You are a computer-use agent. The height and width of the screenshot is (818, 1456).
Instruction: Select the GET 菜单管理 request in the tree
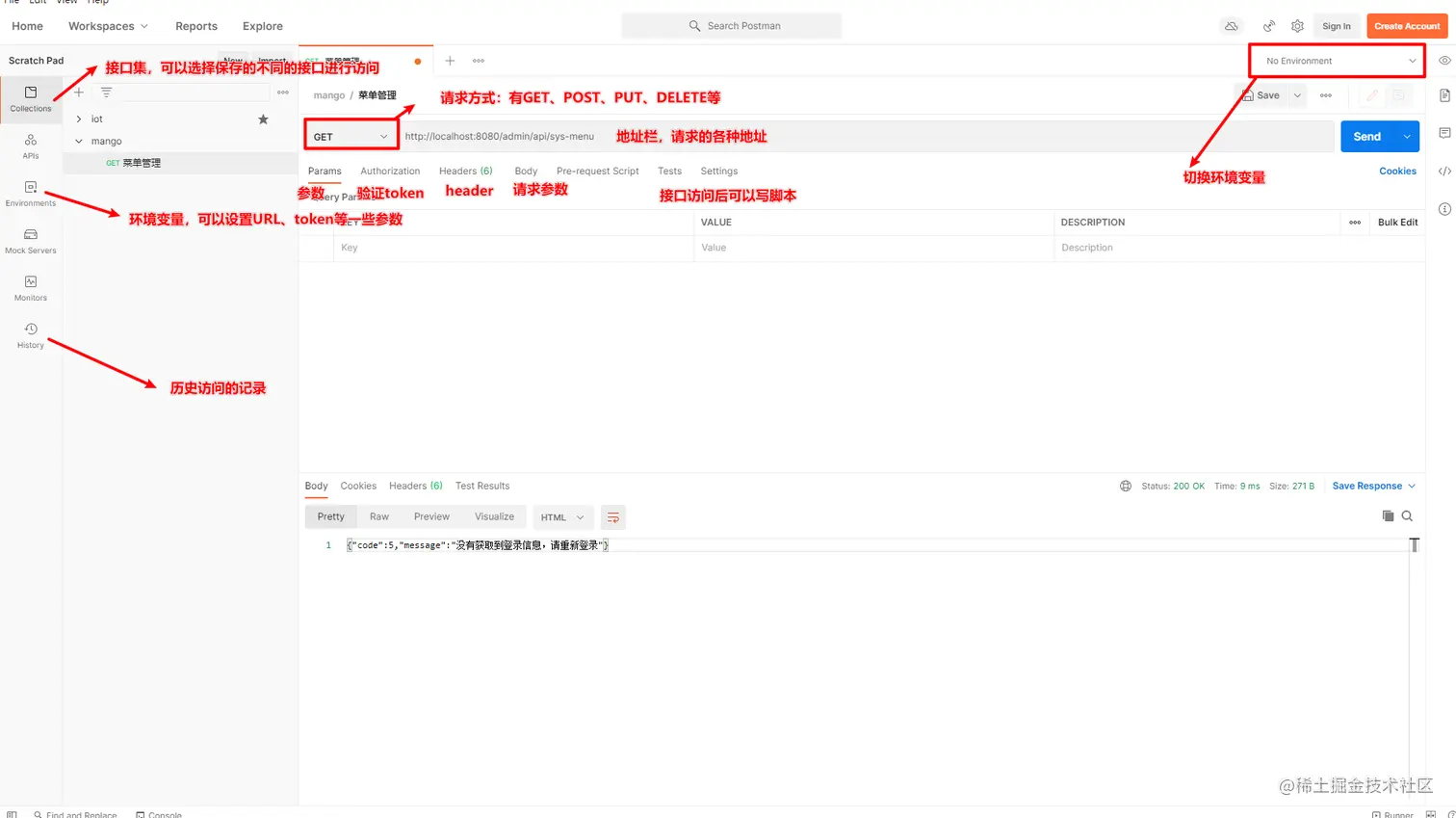coord(181,163)
